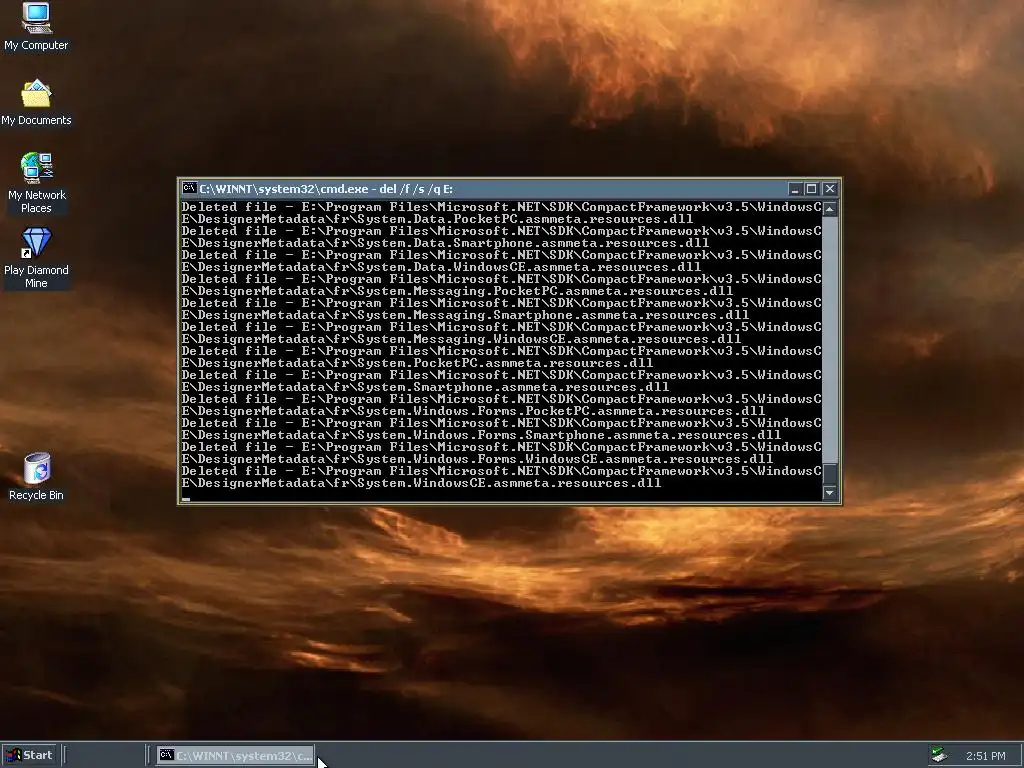Image resolution: width=1024 pixels, height=768 pixels.
Task: Click the Recycle Bin label text
Action: tap(36, 495)
